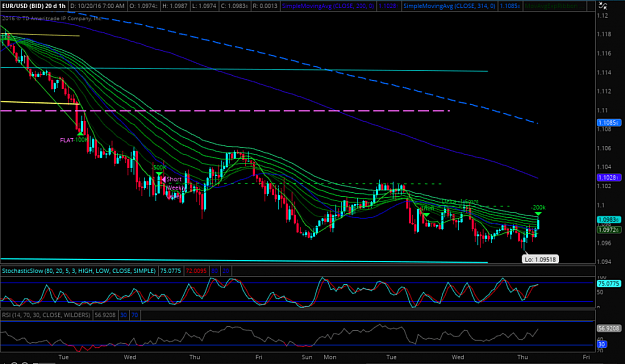Click the 30 value in the RSI header

[124, 315]
